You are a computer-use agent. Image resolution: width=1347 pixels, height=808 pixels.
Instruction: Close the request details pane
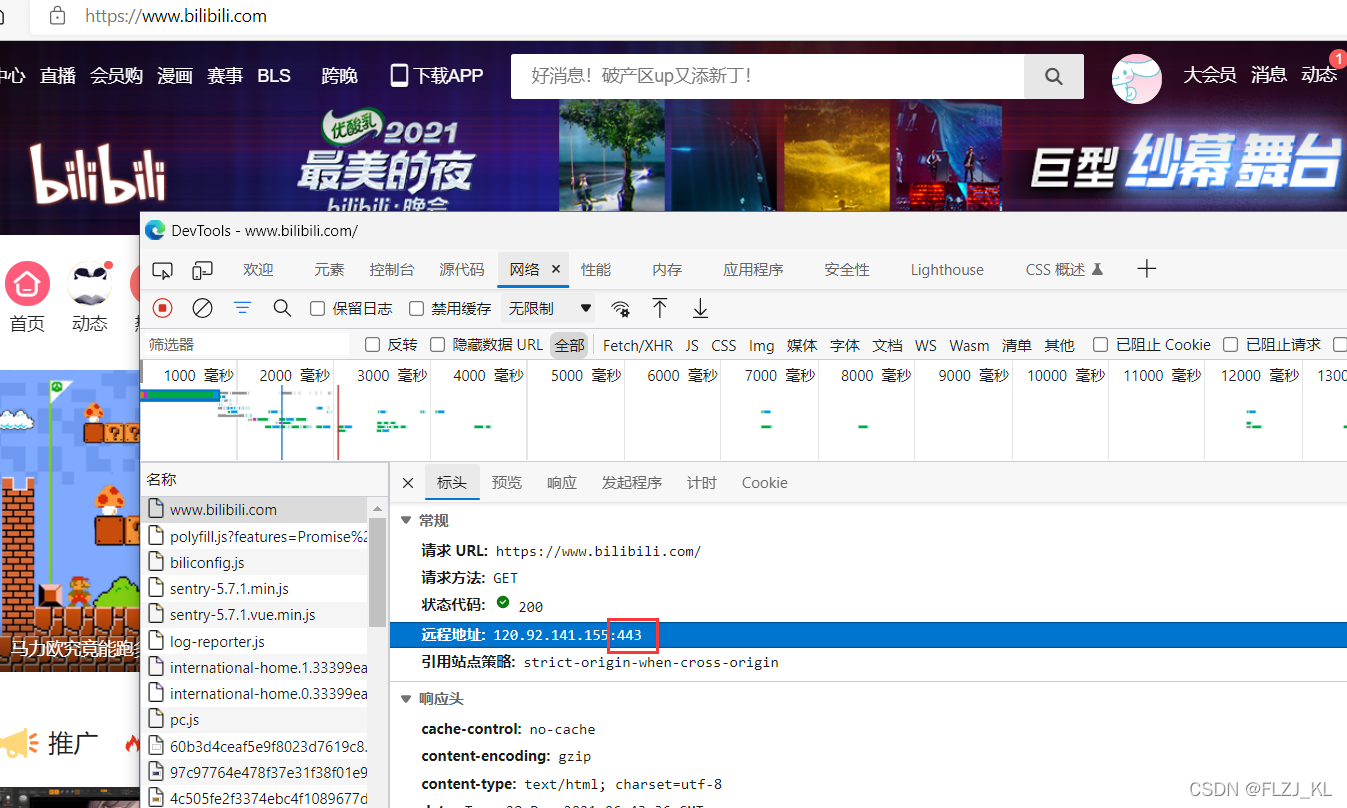[x=408, y=483]
